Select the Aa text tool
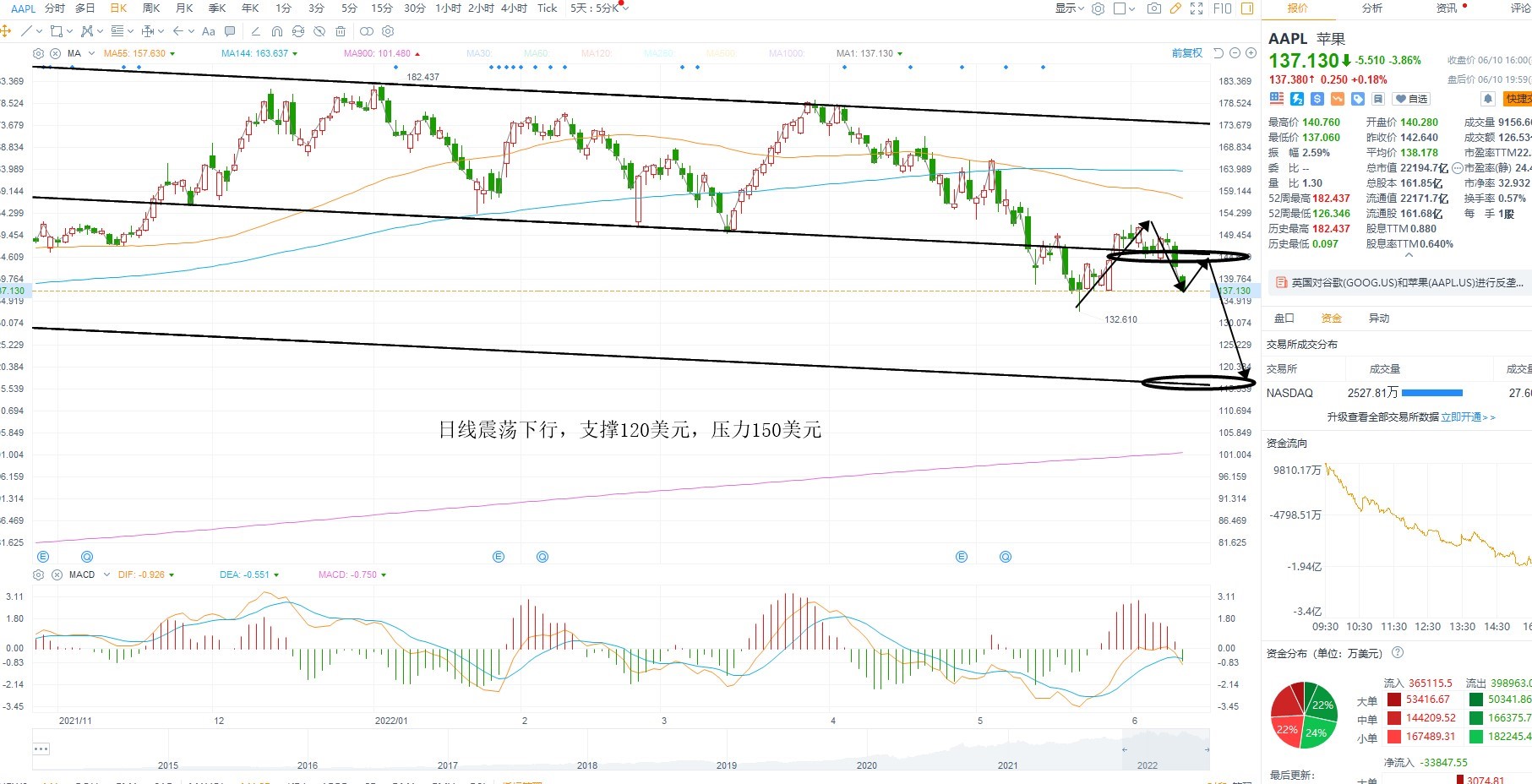The width and height of the screenshot is (1532, 784). (209, 31)
